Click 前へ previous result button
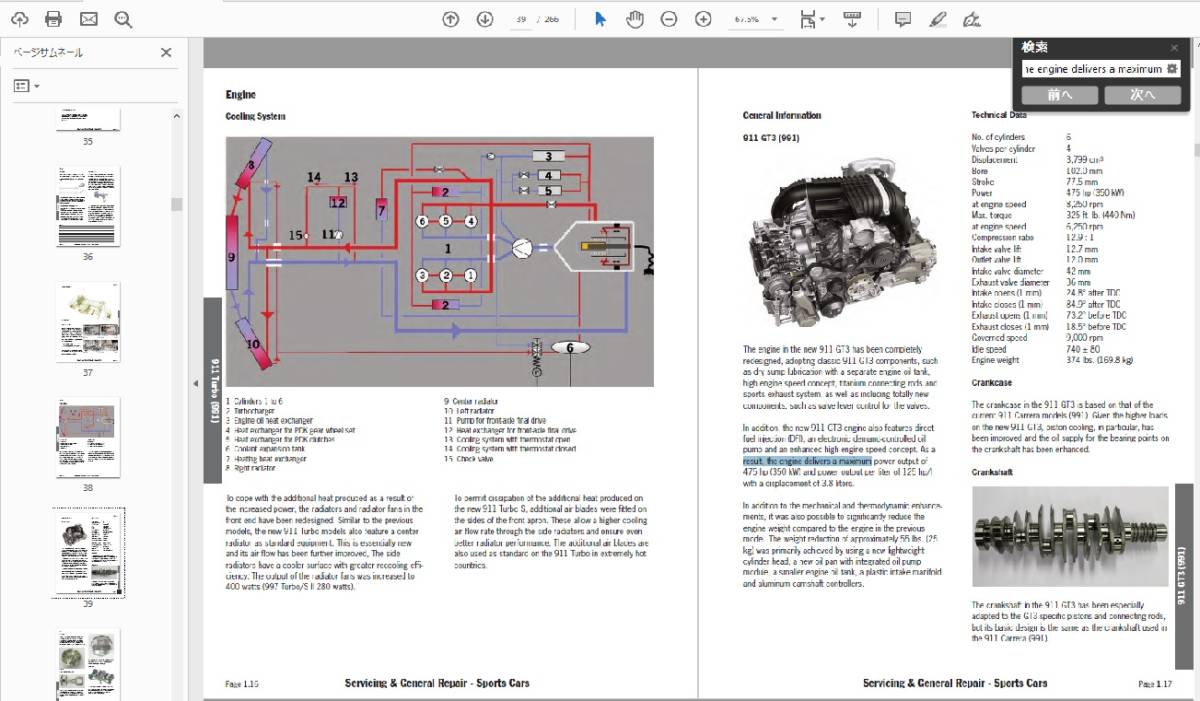 1060,95
